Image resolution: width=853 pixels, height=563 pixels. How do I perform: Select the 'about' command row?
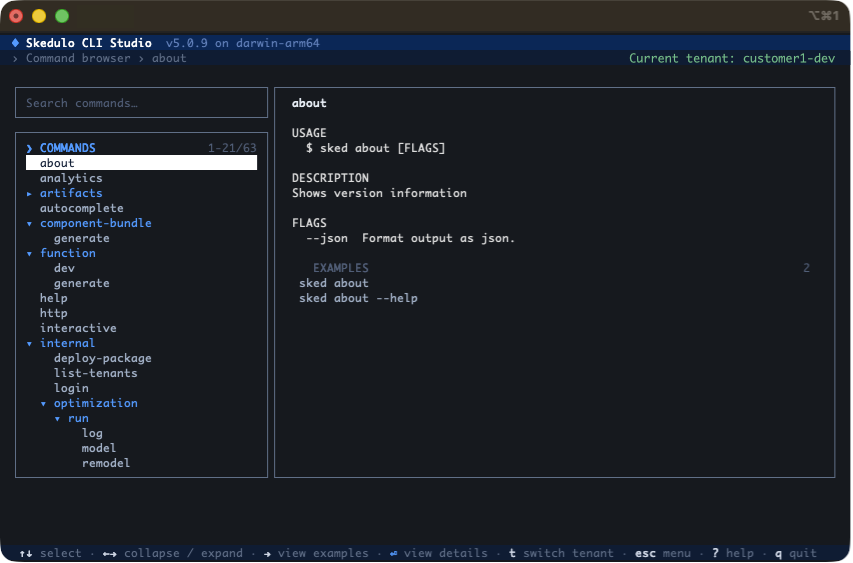[x=141, y=163]
